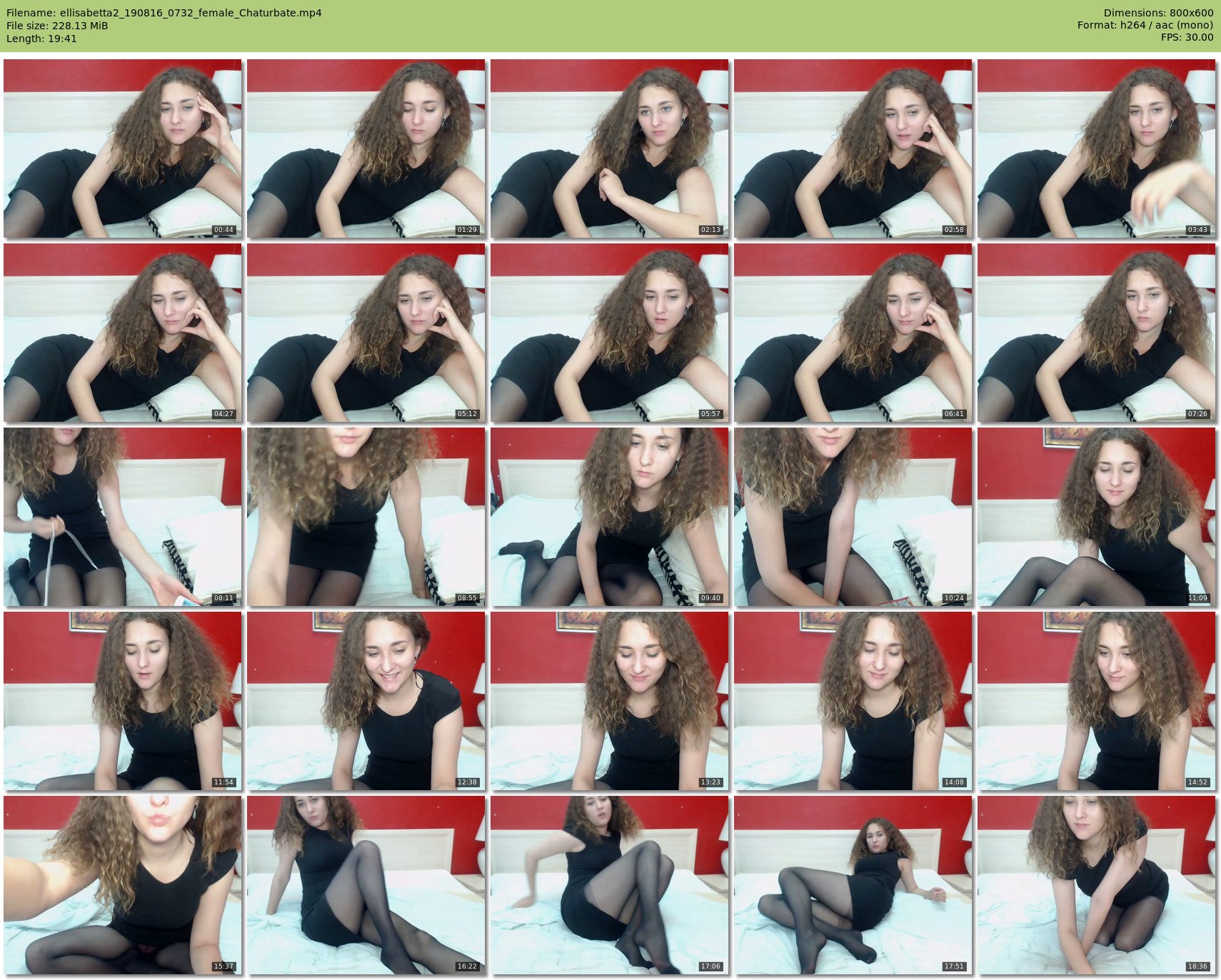Select the thumbnail timestamped 12:38

[x=366, y=701]
